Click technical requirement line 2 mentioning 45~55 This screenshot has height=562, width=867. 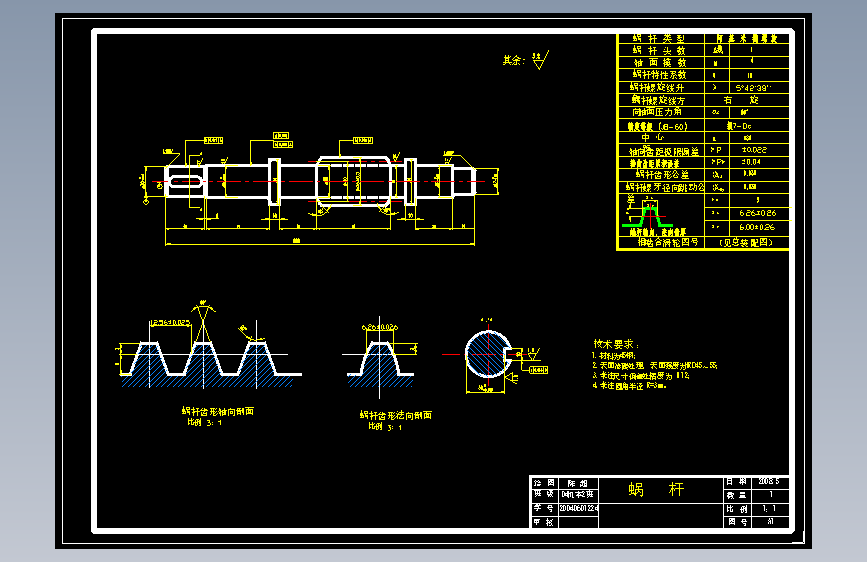click(x=655, y=366)
